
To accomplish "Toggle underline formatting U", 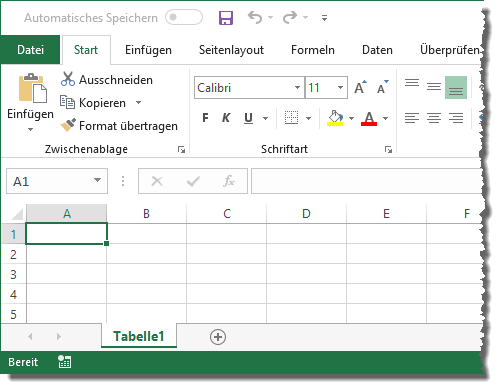I will pyautogui.click(x=248, y=118).
